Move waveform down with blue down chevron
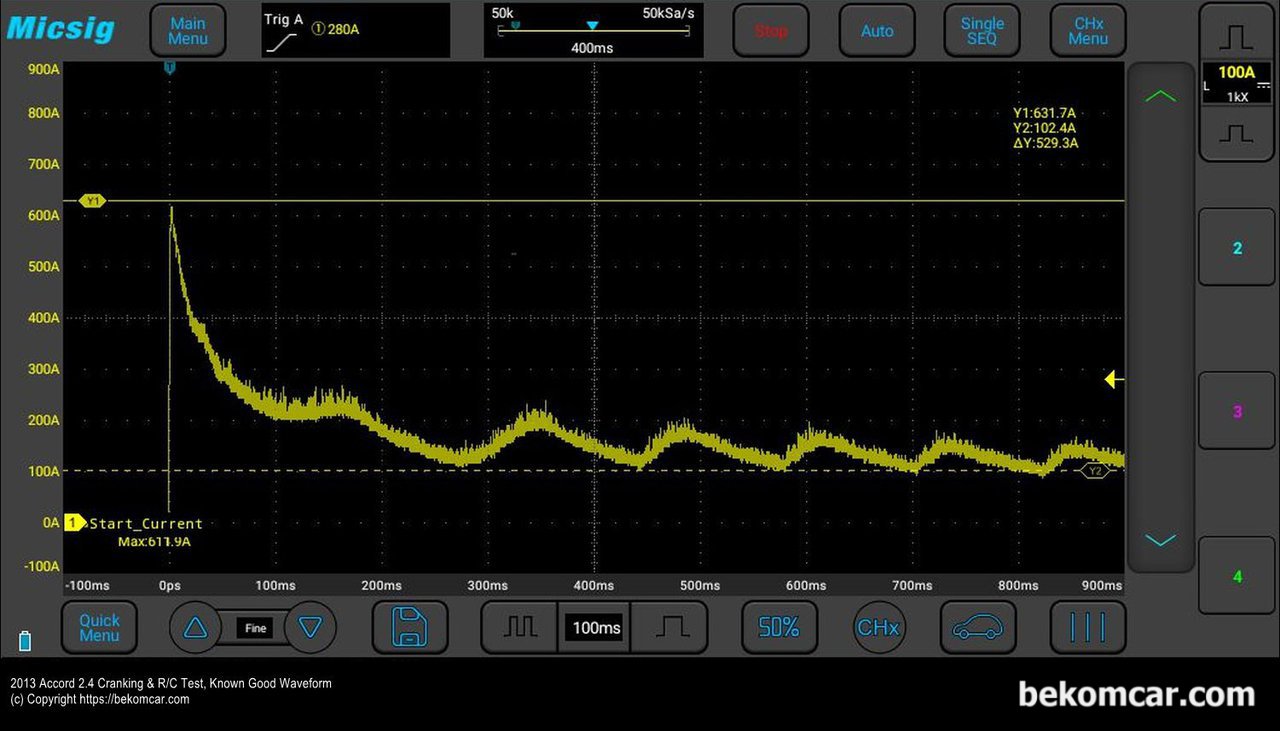The width and height of the screenshot is (1280, 731). (1160, 540)
